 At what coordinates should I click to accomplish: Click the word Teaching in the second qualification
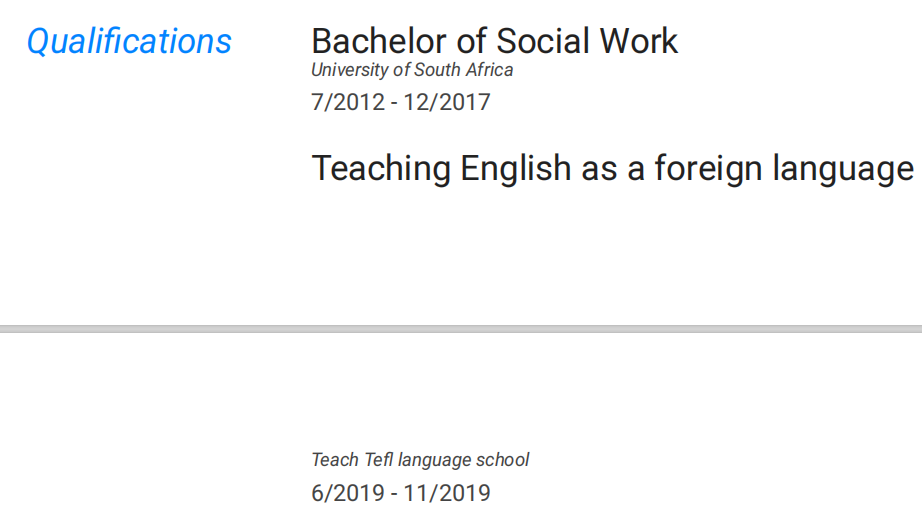(x=381, y=168)
